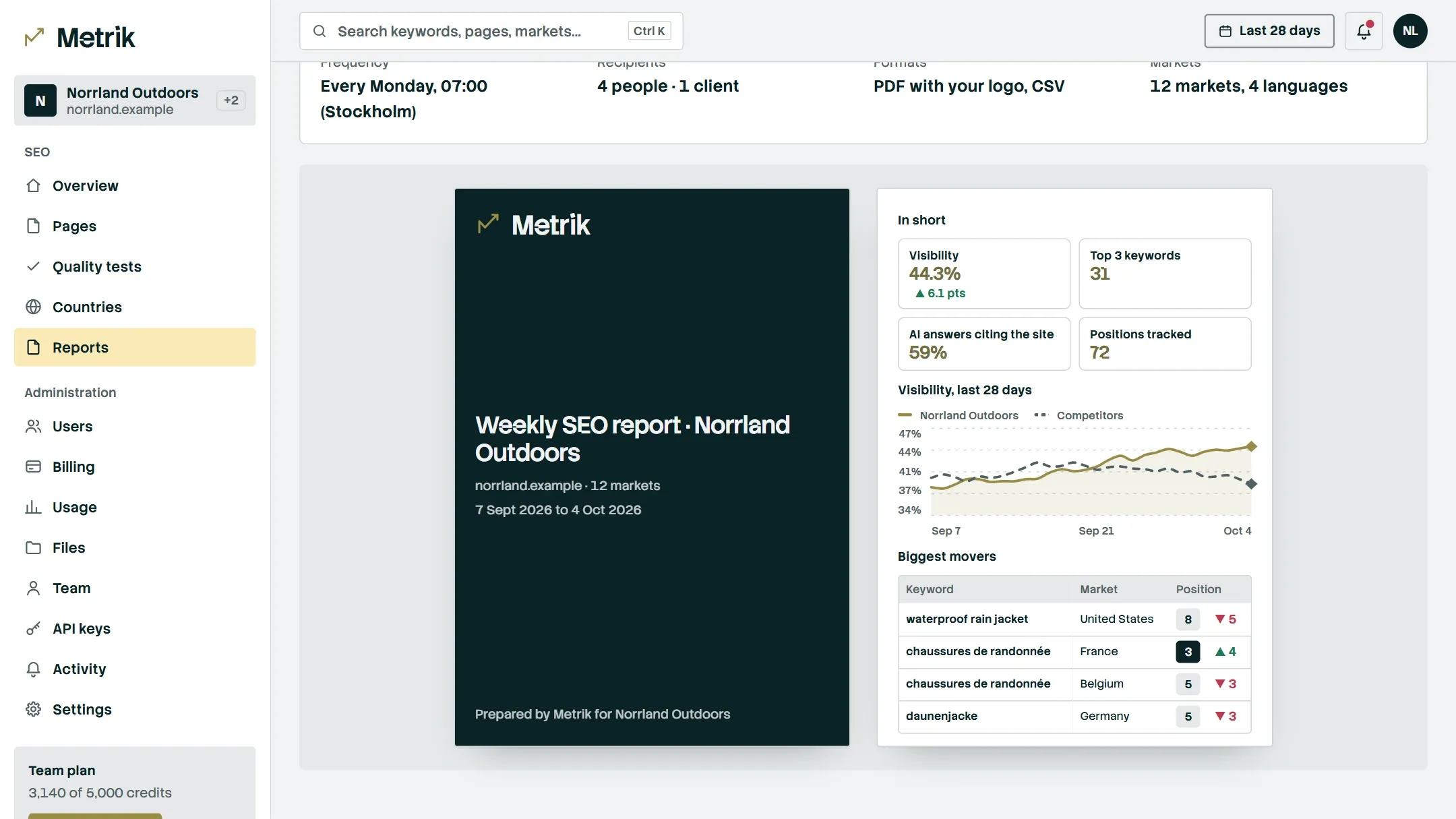Navigate to Billing
The width and height of the screenshot is (1456, 819).
[135, 466]
